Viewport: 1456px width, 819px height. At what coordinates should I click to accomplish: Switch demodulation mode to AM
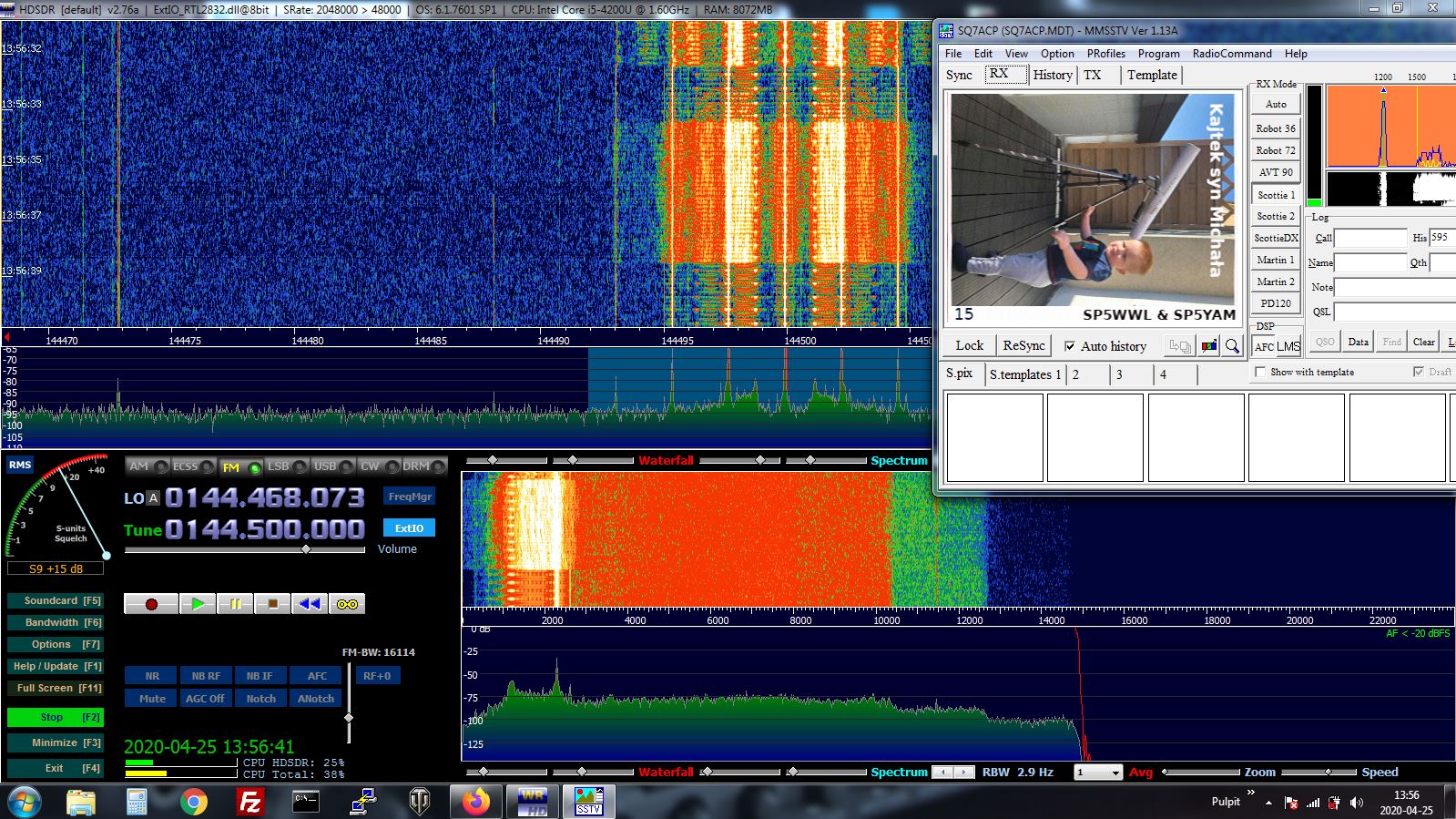pos(147,466)
